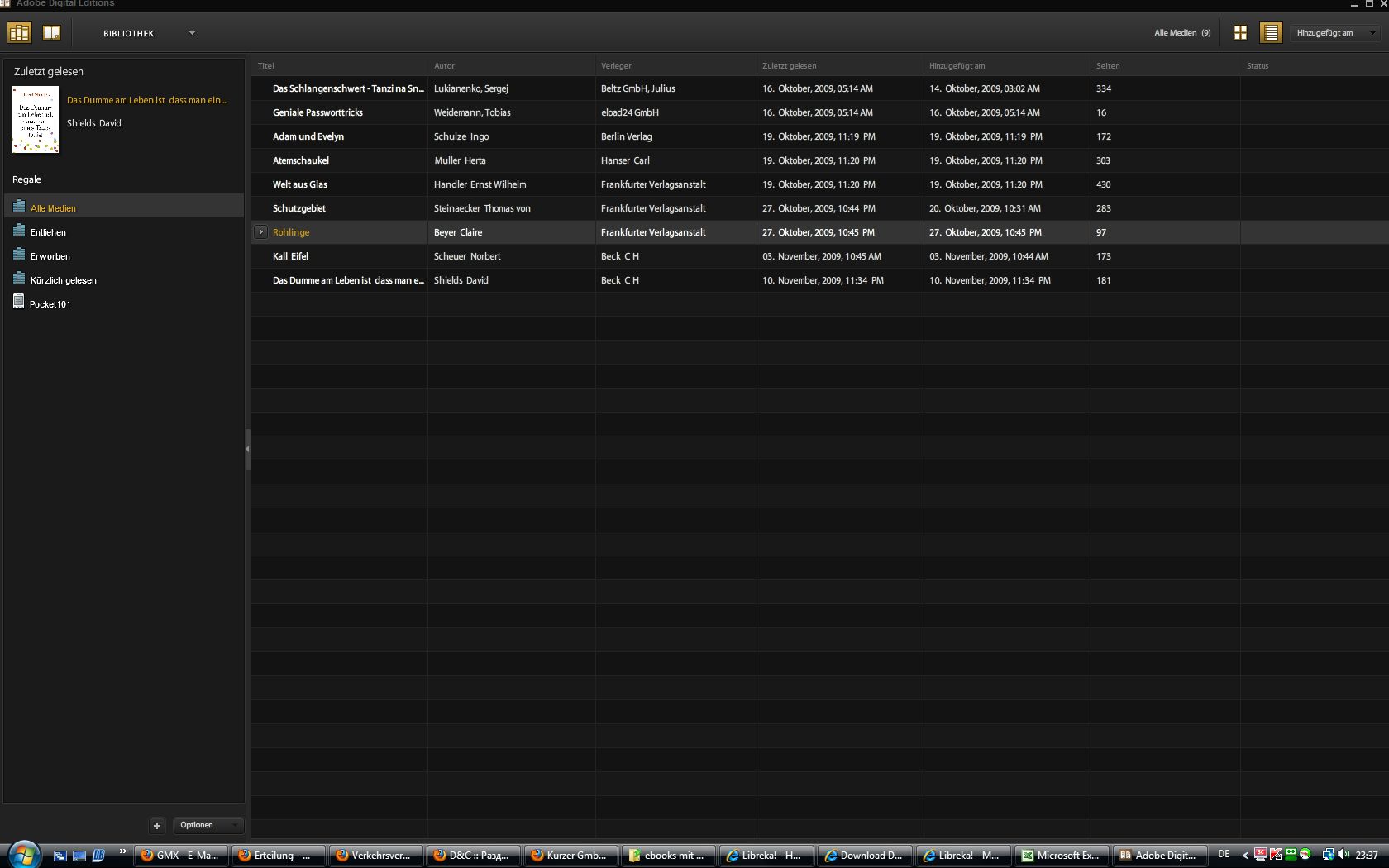
Task: Sort by the Verleger column header
Action: 676,65
